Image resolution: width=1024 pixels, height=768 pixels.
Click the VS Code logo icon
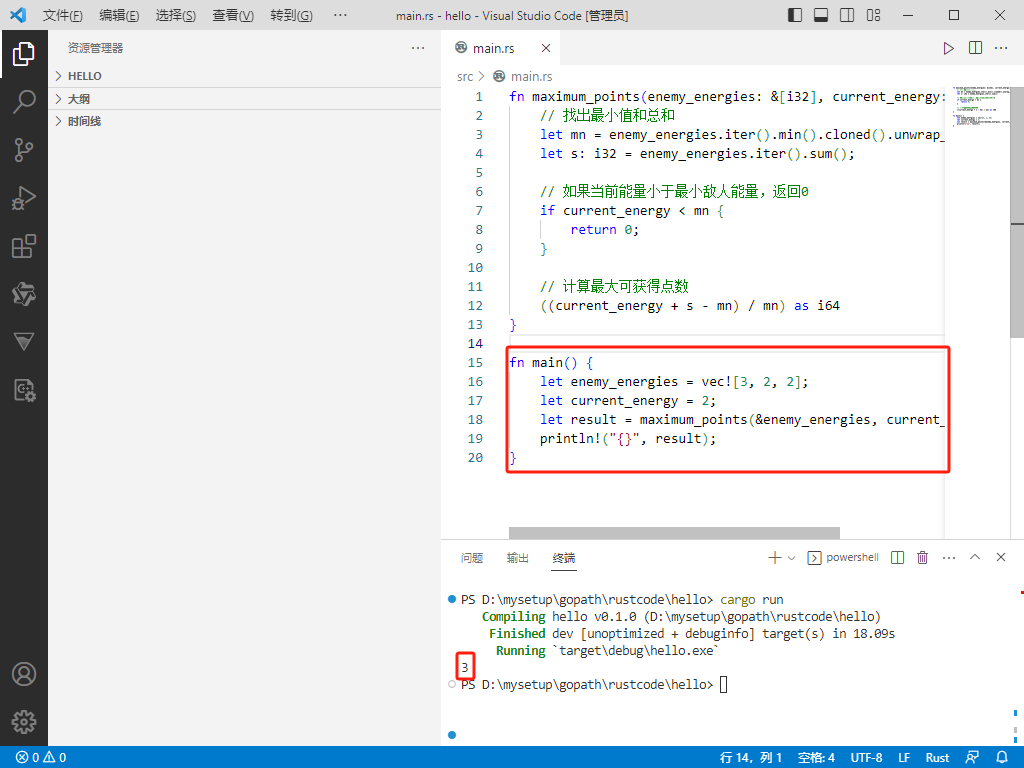pos(18,14)
